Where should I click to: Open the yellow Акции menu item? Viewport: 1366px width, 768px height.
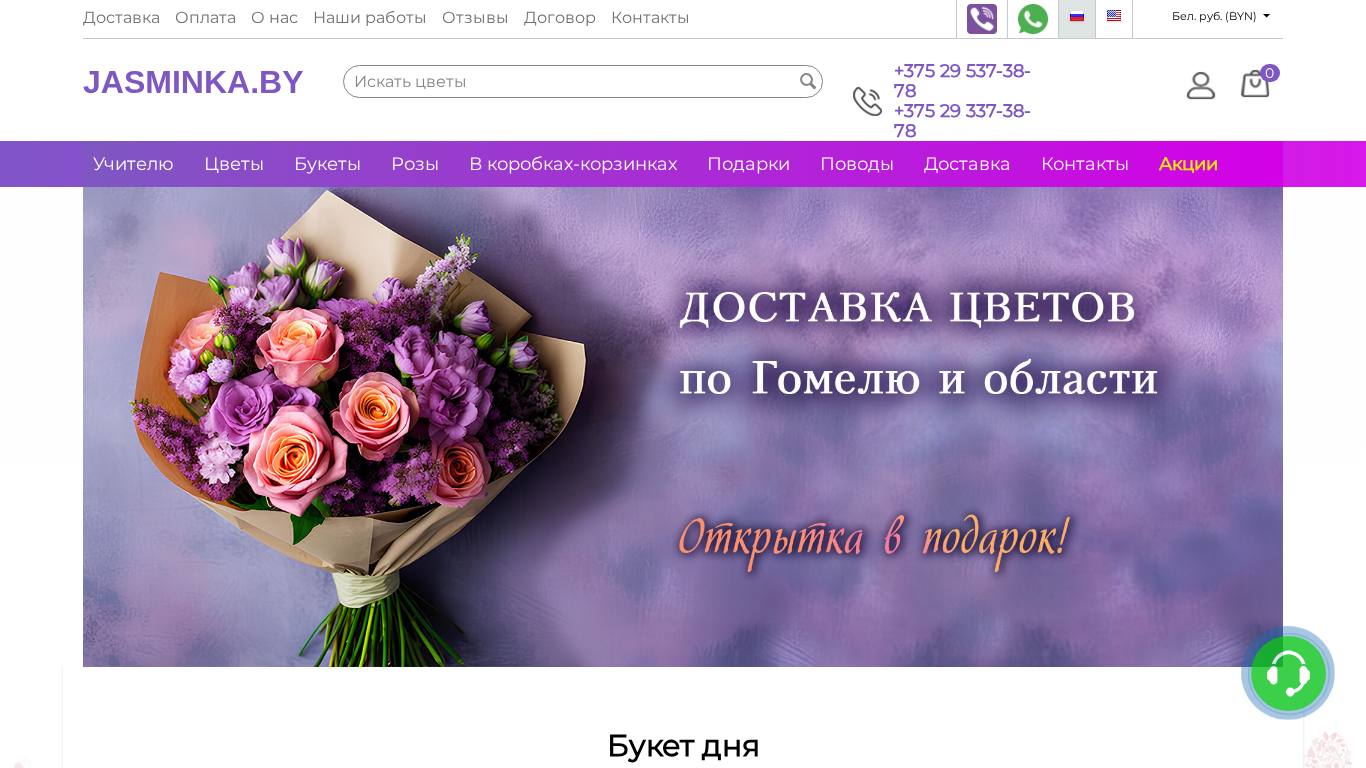[1188, 164]
